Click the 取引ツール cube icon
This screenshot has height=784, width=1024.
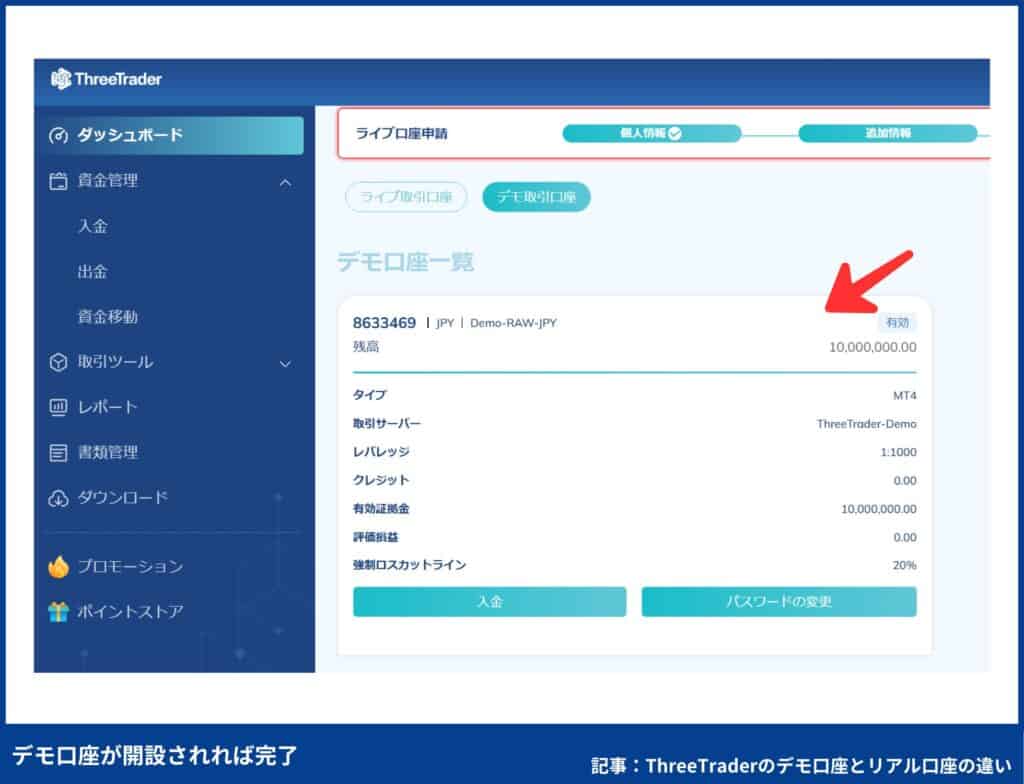(58, 362)
